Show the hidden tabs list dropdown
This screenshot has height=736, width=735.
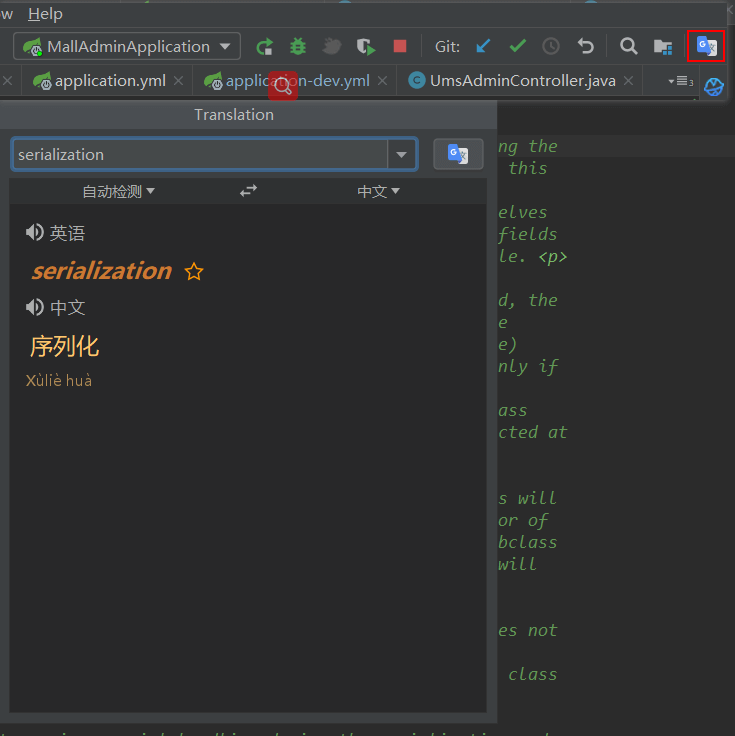click(x=680, y=81)
